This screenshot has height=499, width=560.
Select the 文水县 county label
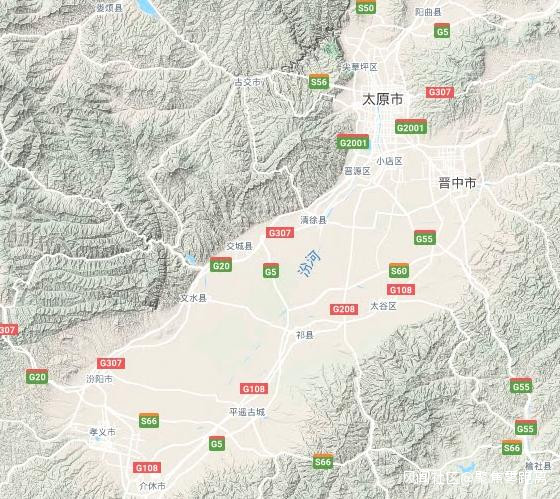pos(194,298)
